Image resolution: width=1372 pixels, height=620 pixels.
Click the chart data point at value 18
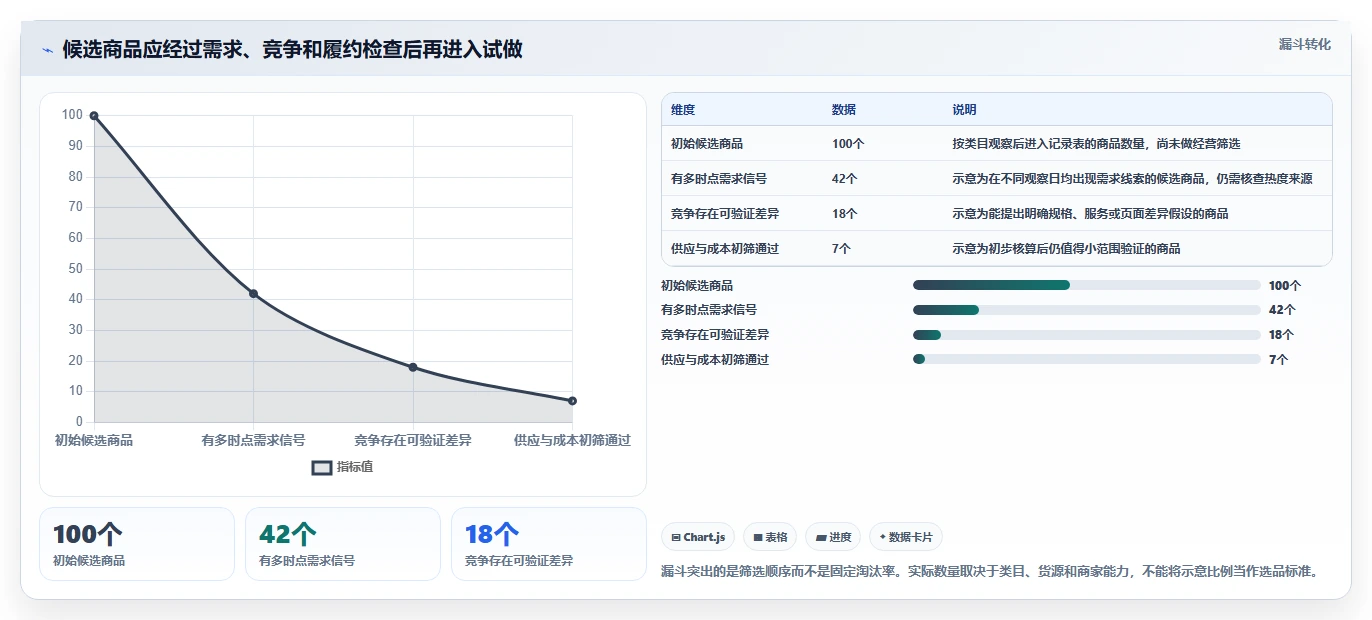413,367
